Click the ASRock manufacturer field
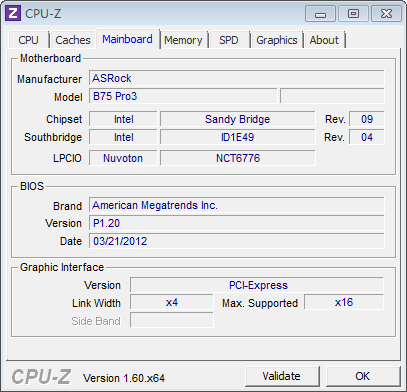 [x=237, y=78]
